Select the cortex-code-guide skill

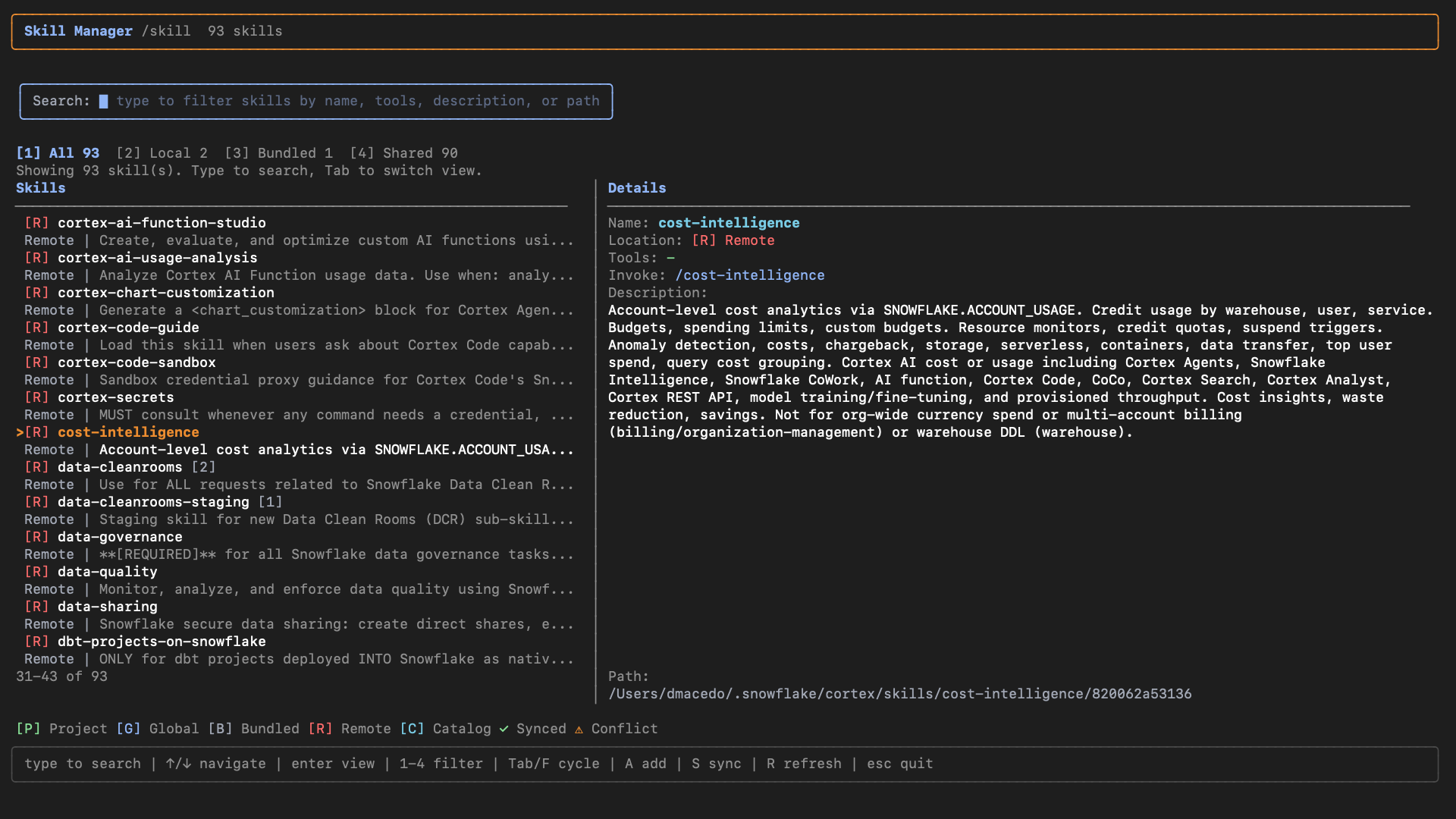128,328
